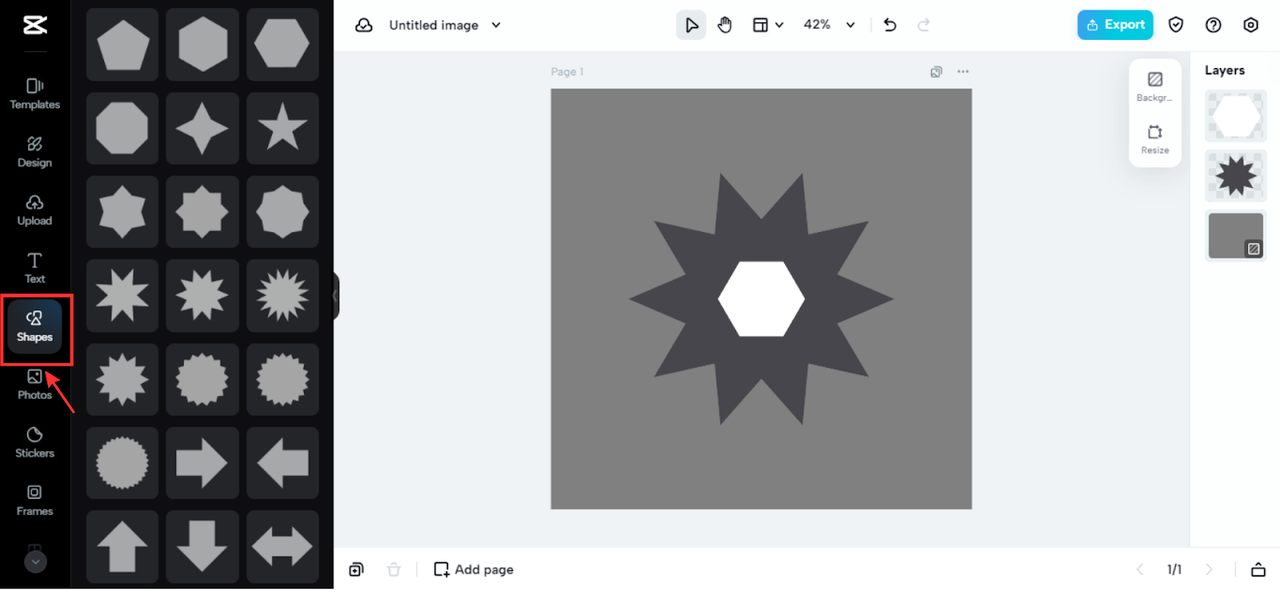Screen dimensions: 1280x595
Task: Open the help question mark icon
Action: tap(1213, 25)
